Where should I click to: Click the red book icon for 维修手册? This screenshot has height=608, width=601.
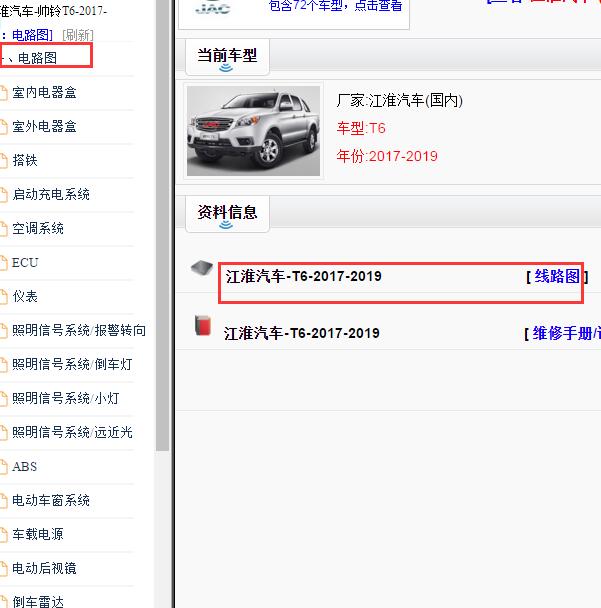point(203,325)
